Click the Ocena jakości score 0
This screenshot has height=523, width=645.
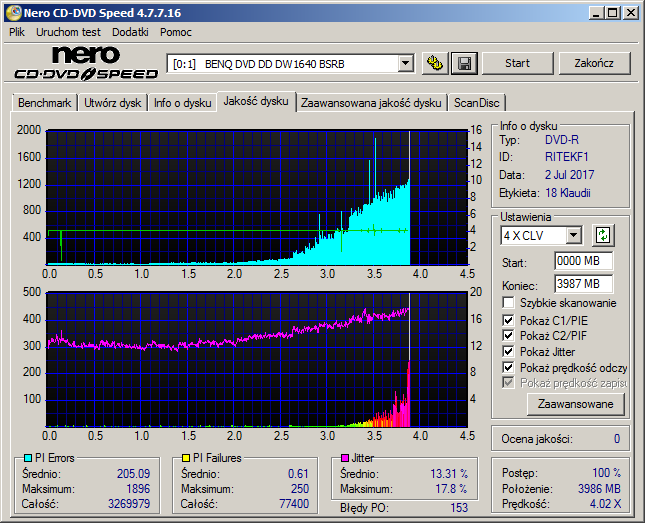[617, 439]
